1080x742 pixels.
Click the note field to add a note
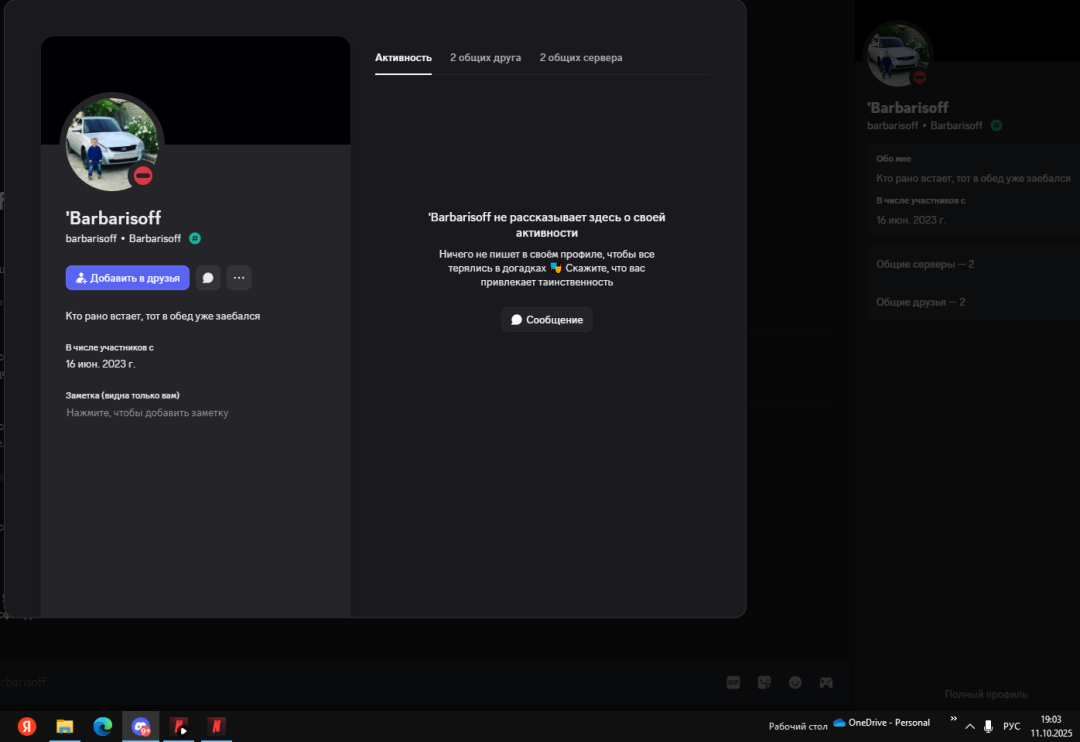point(147,413)
